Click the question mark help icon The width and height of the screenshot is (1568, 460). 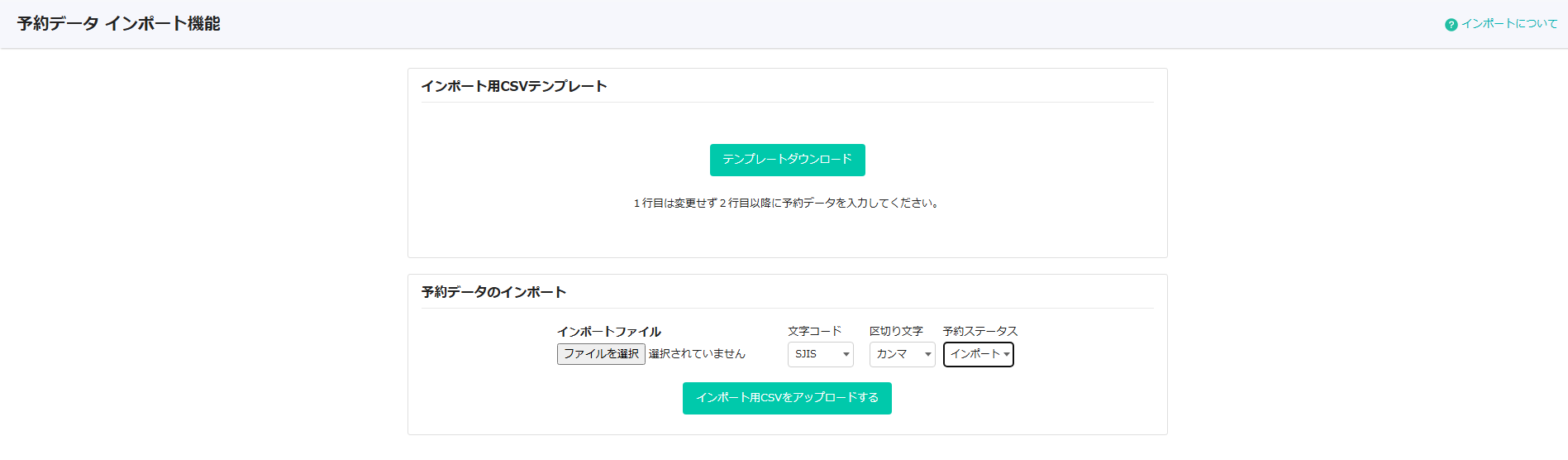click(1451, 25)
